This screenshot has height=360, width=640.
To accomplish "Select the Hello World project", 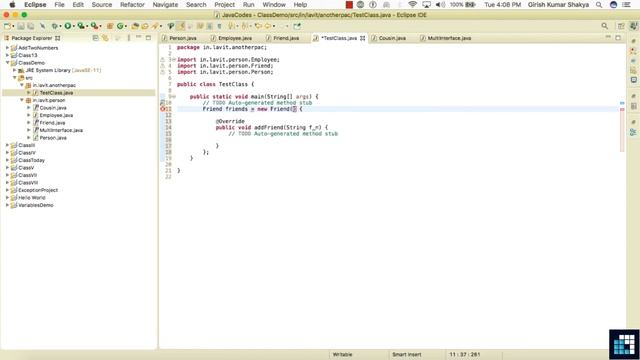I will [x=31, y=198].
